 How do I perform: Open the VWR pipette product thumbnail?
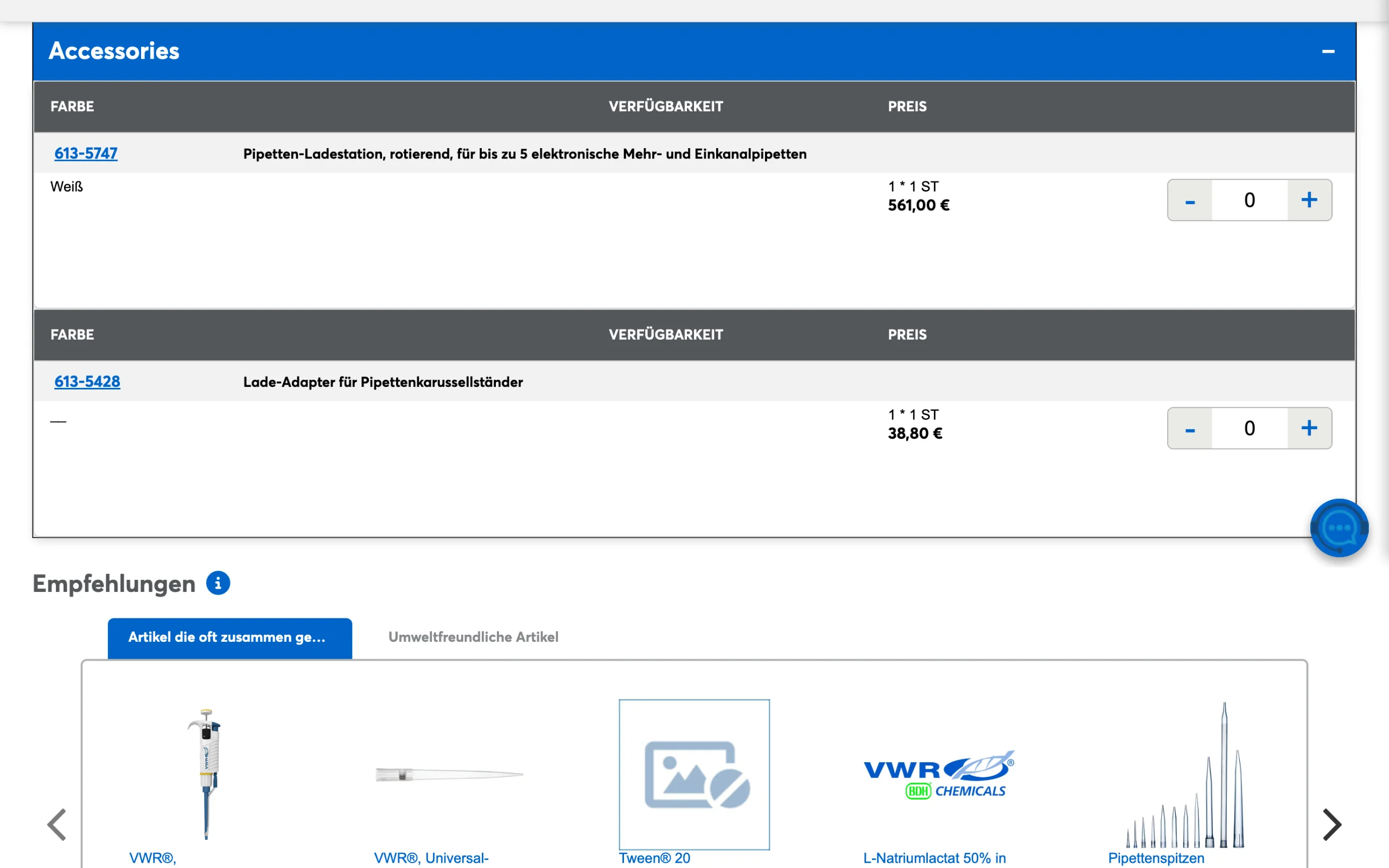(205, 774)
